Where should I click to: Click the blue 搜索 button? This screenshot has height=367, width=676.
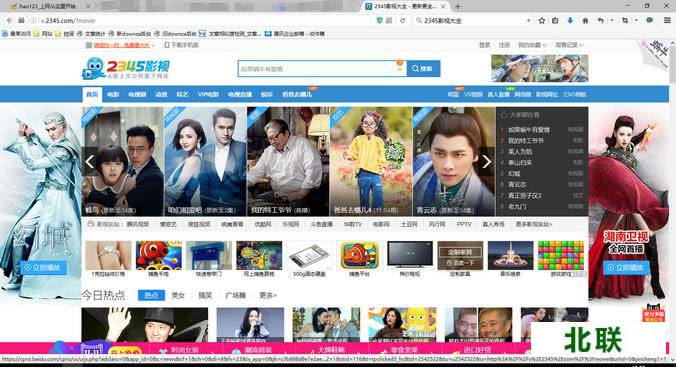(423, 69)
